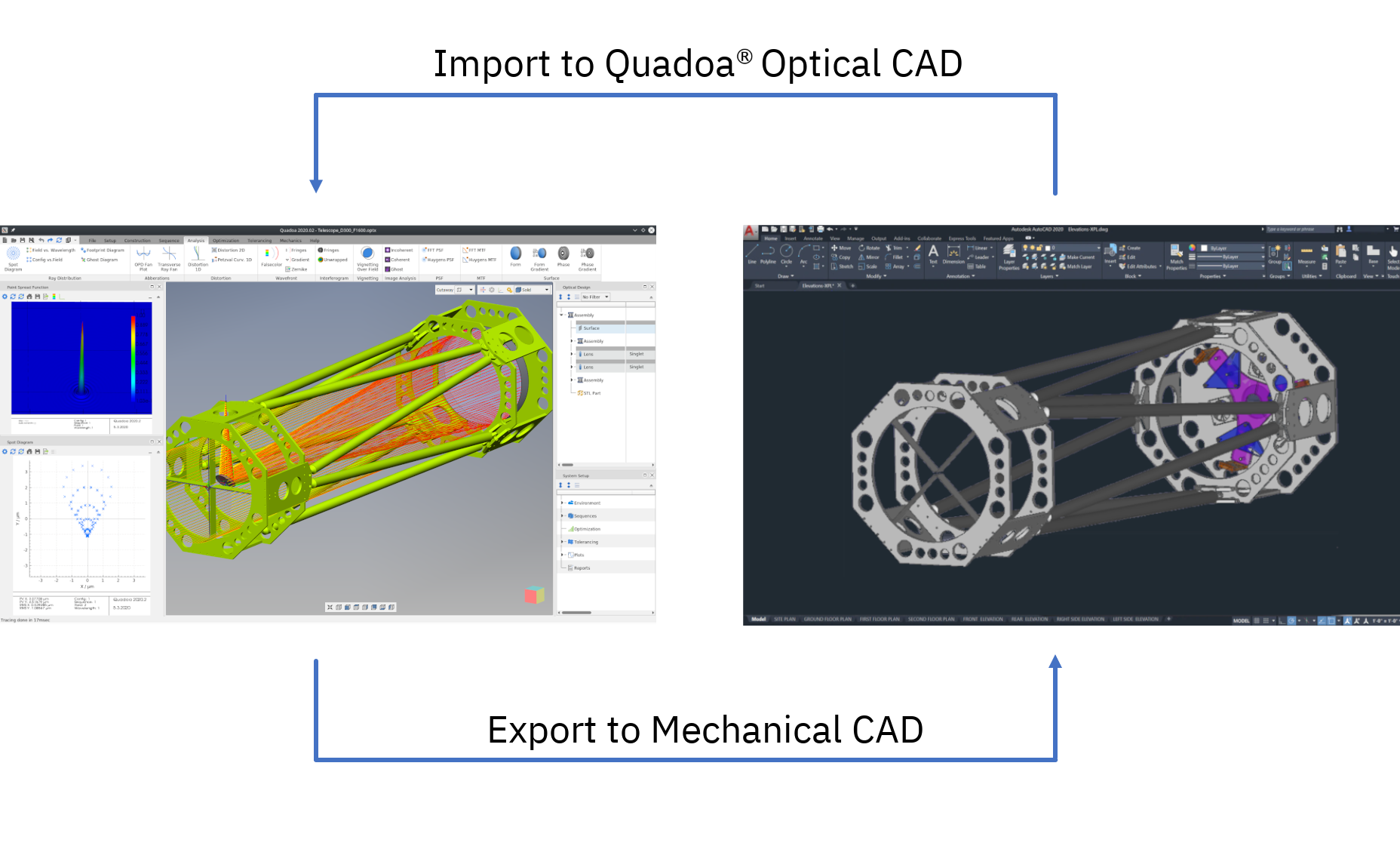The image size is (1400, 849).
Task: Expand the Tolerancing node in System Setup
Action: [x=562, y=542]
